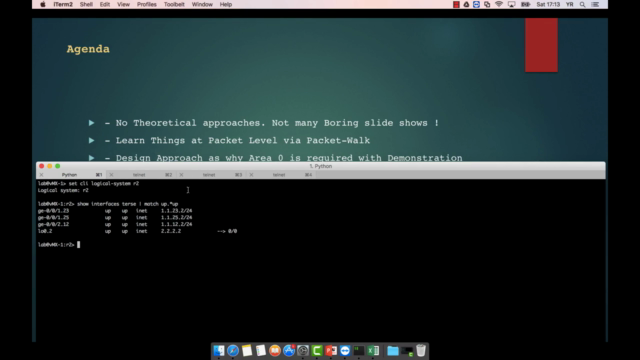Open PowerPoint from the dock

coord(331,351)
